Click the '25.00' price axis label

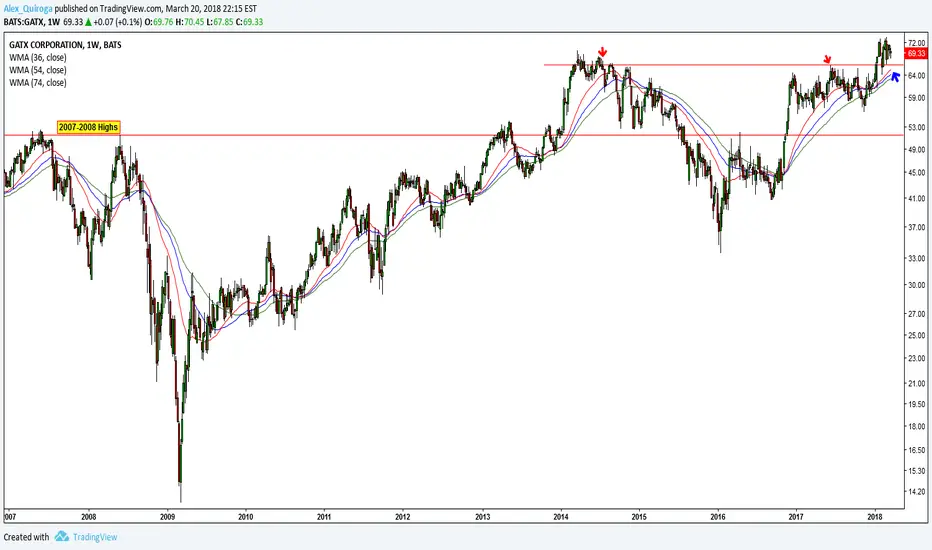click(917, 335)
